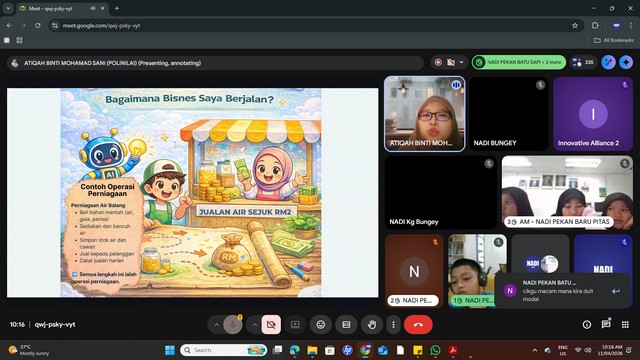Open the participants list showing 235
640x360 pixels.
click(583, 62)
